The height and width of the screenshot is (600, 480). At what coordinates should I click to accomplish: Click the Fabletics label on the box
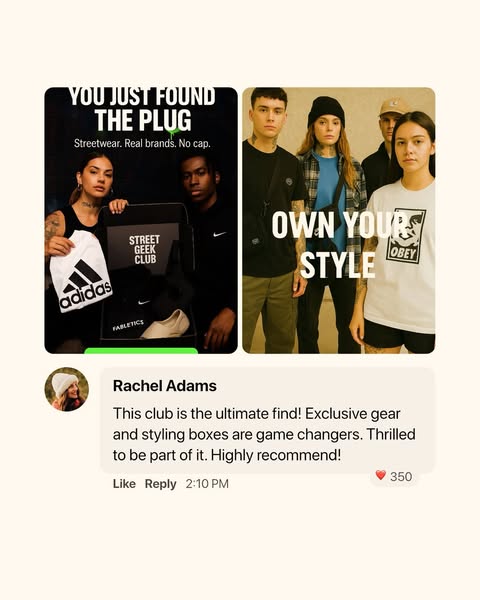(x=128, y=325)
